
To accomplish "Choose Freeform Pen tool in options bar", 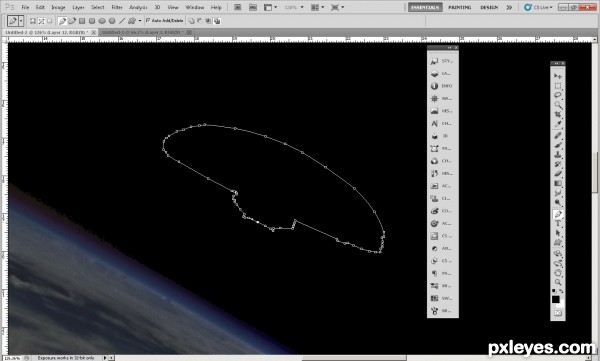I will (x=72, y=21).
